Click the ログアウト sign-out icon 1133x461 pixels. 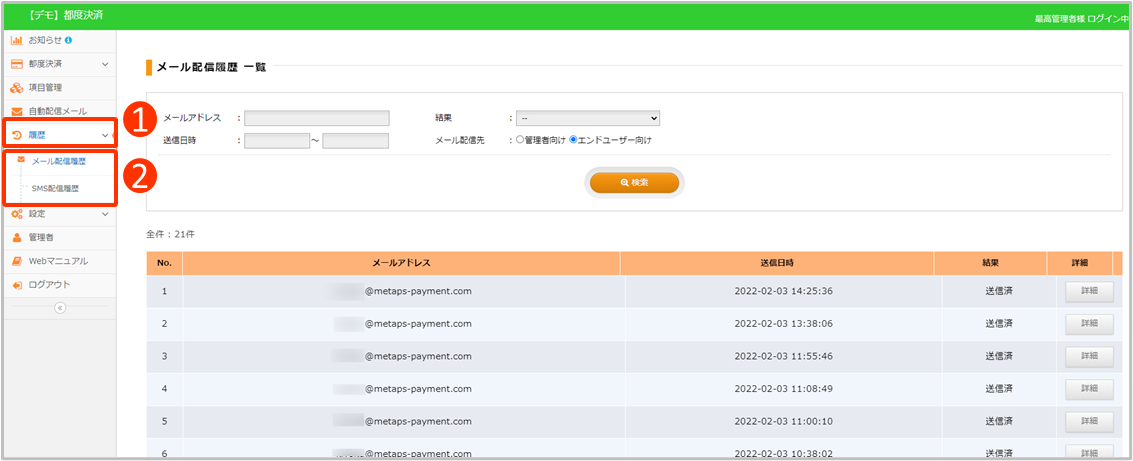click(x=17, y=285)
